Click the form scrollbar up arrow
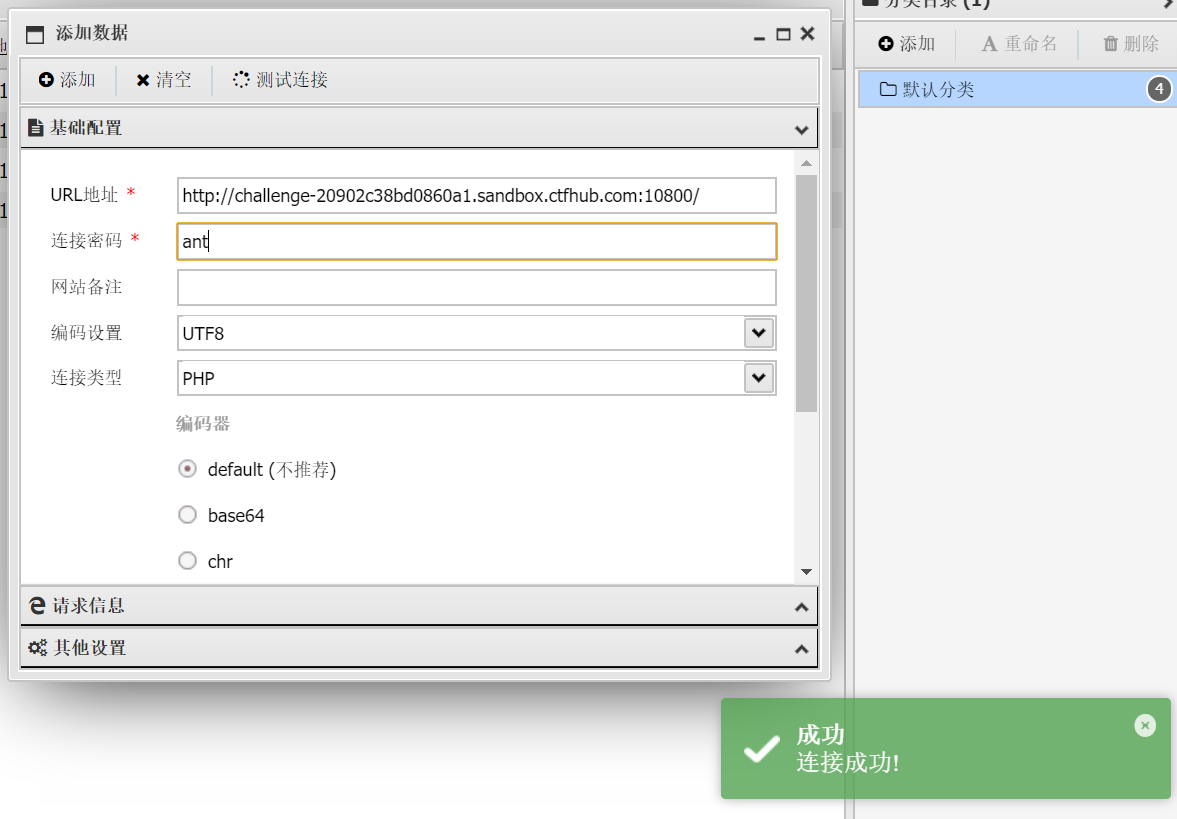 click(806, 164)
